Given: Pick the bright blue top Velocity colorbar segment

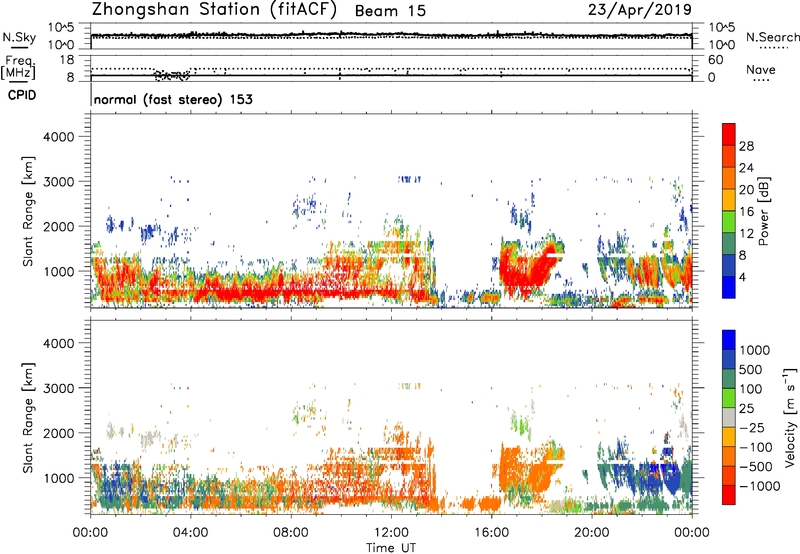Looking at the screenshot, I should coord(729,340).
